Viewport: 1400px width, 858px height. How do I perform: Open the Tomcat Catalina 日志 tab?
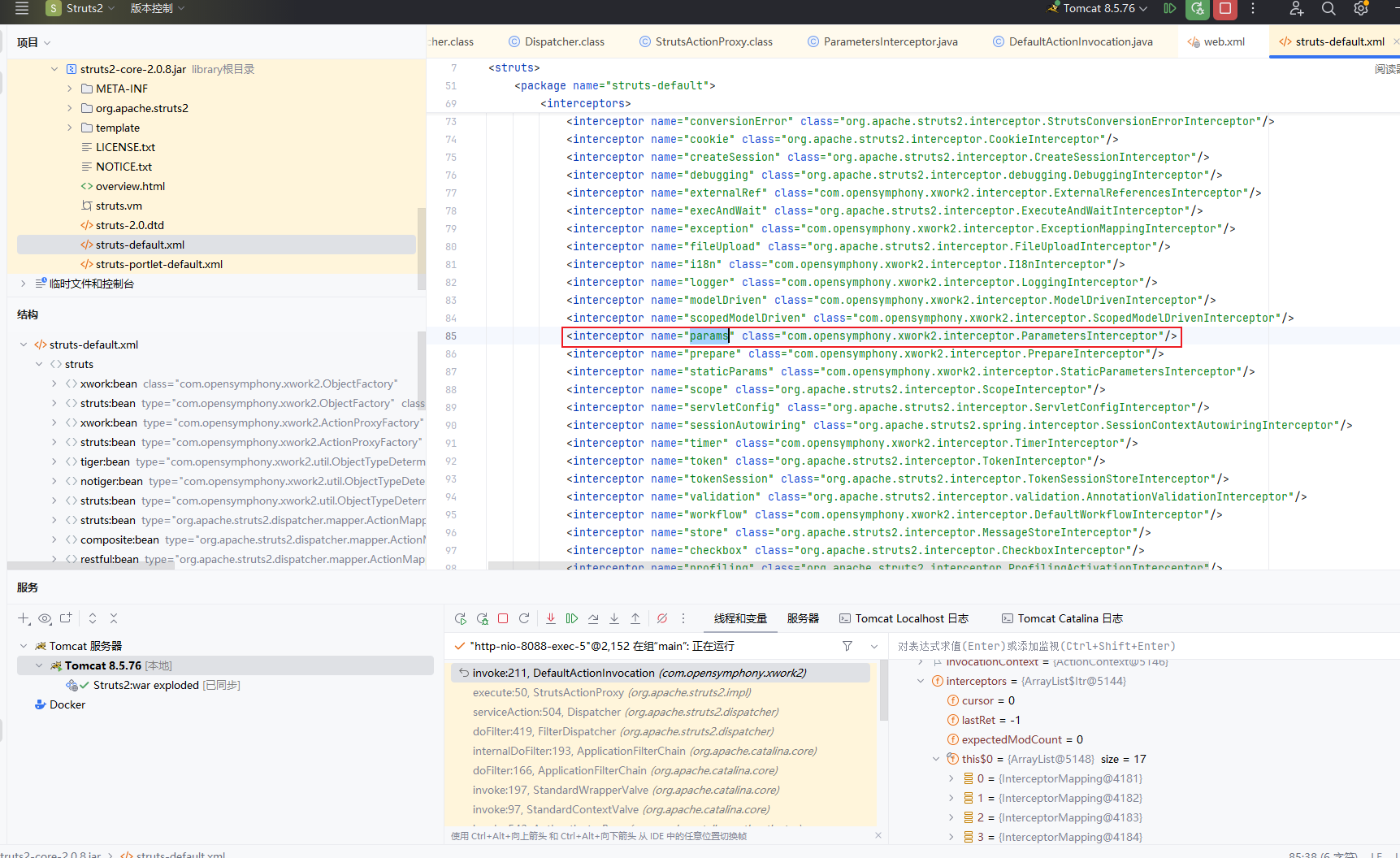tap(1069, 618)
